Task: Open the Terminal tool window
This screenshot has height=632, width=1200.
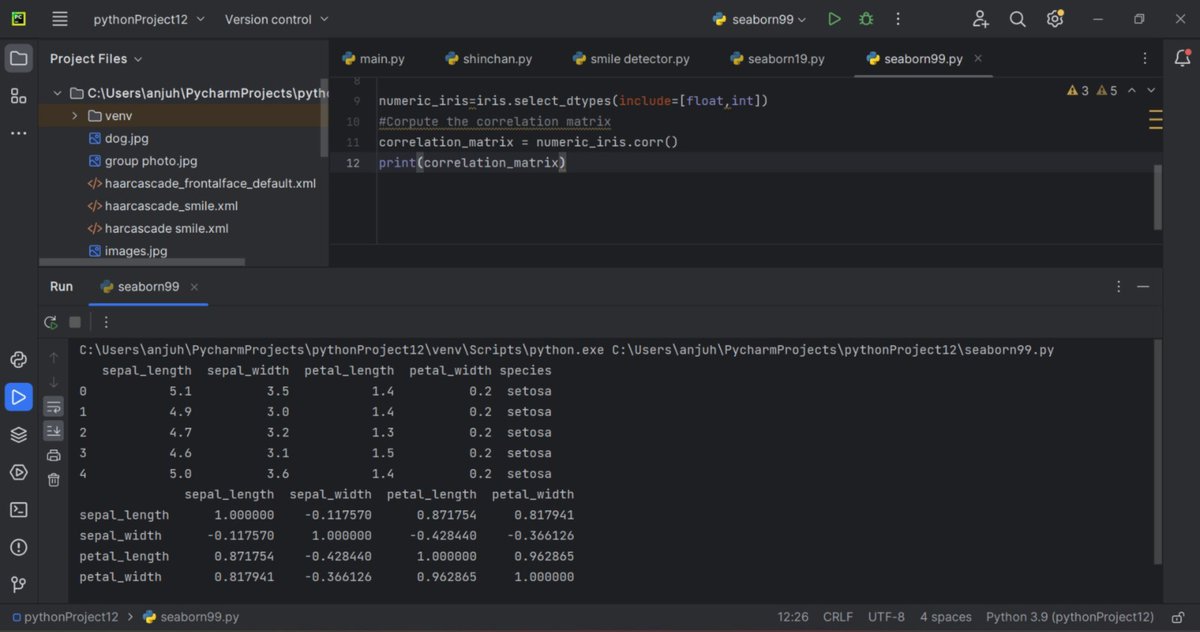Action: (x=19, y=509)
